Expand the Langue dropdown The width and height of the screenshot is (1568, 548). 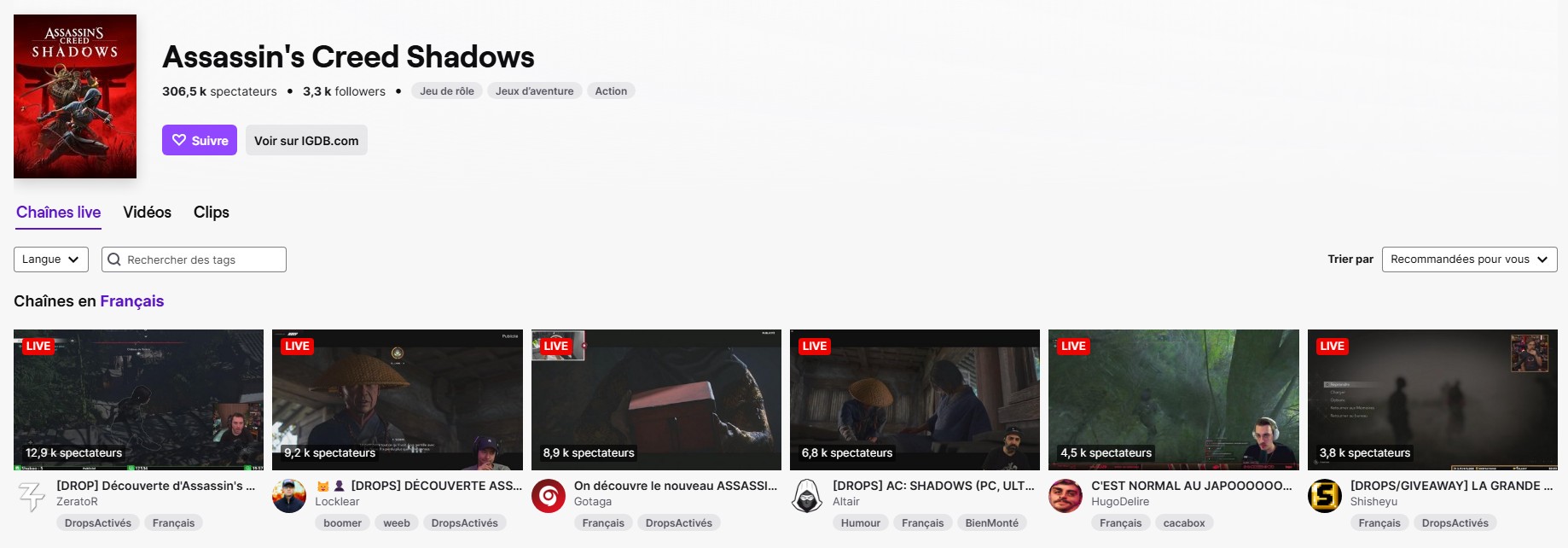51,259
